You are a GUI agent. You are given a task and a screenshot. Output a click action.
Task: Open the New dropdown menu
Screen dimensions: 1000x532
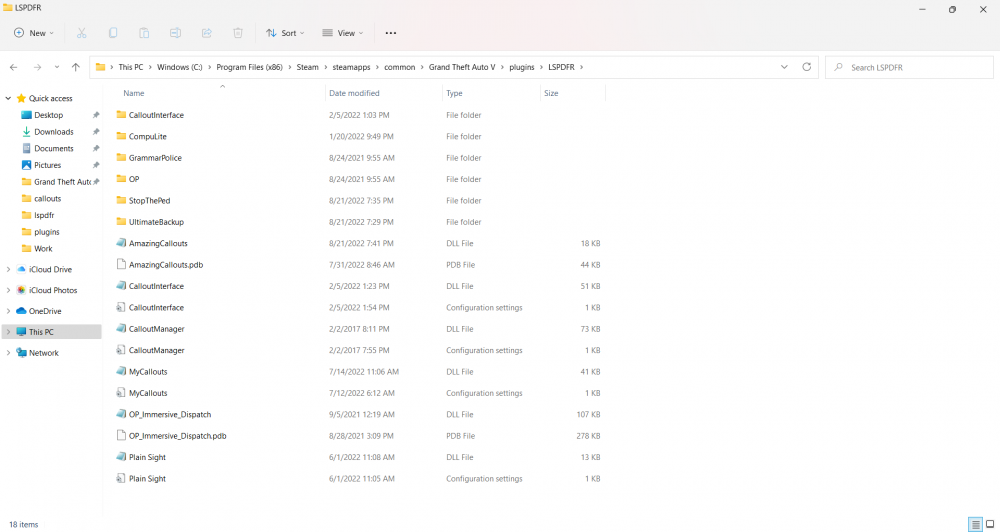click(34, 33)
